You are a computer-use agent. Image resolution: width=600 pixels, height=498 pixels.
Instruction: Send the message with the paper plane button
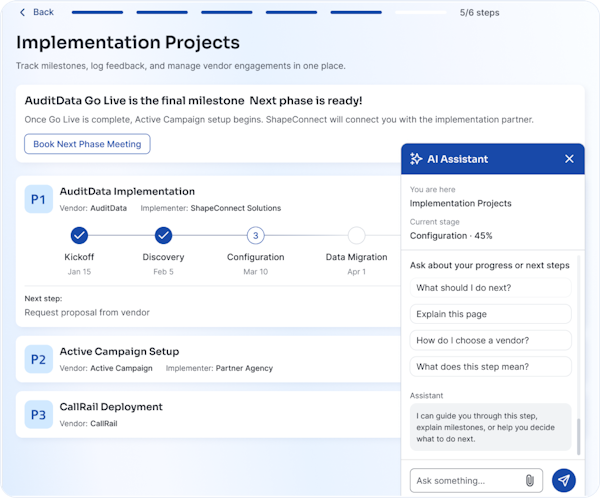pyautogui.click(x=564, y=480)
